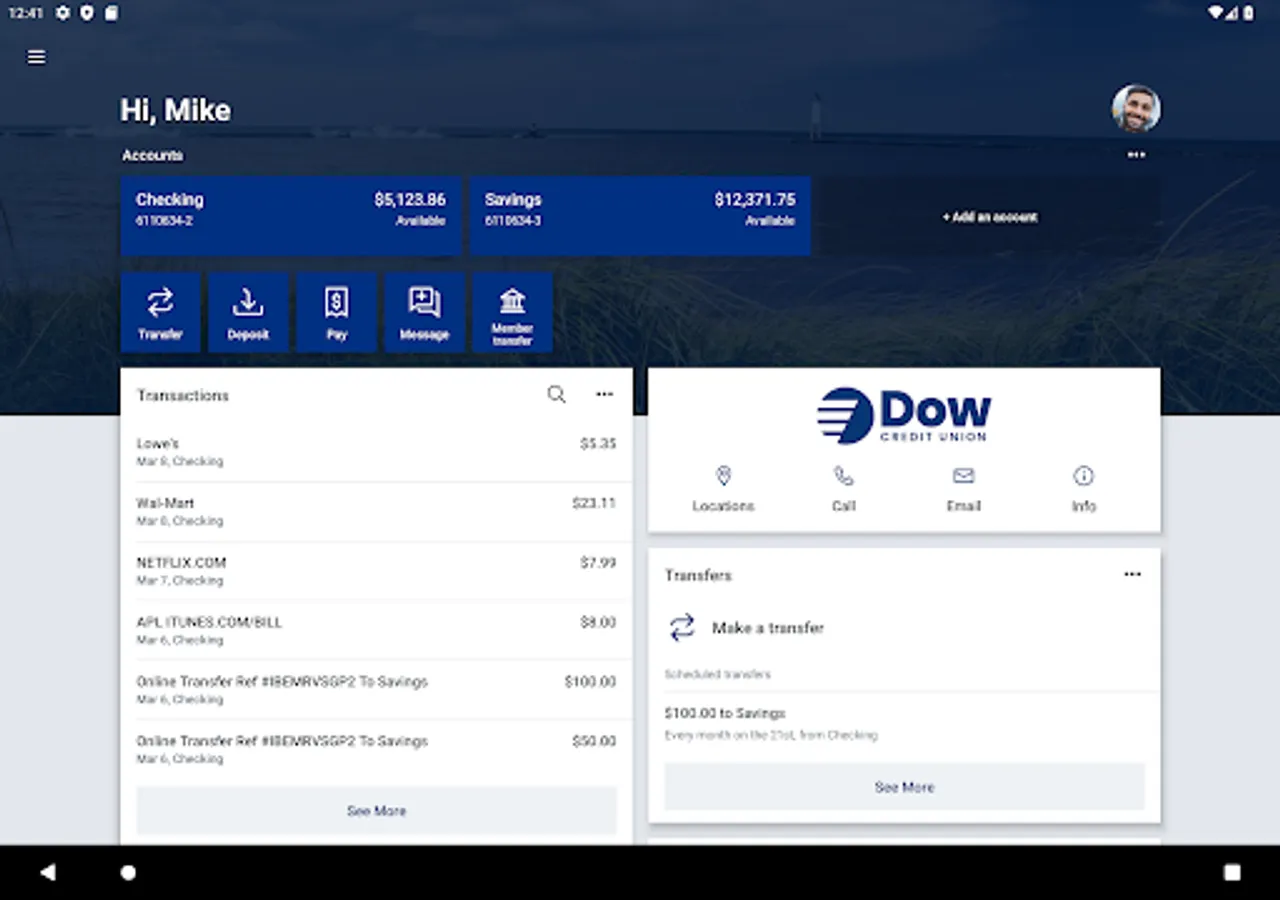Tap the Message quick action
1280x900 pixels.
[425, 312]
